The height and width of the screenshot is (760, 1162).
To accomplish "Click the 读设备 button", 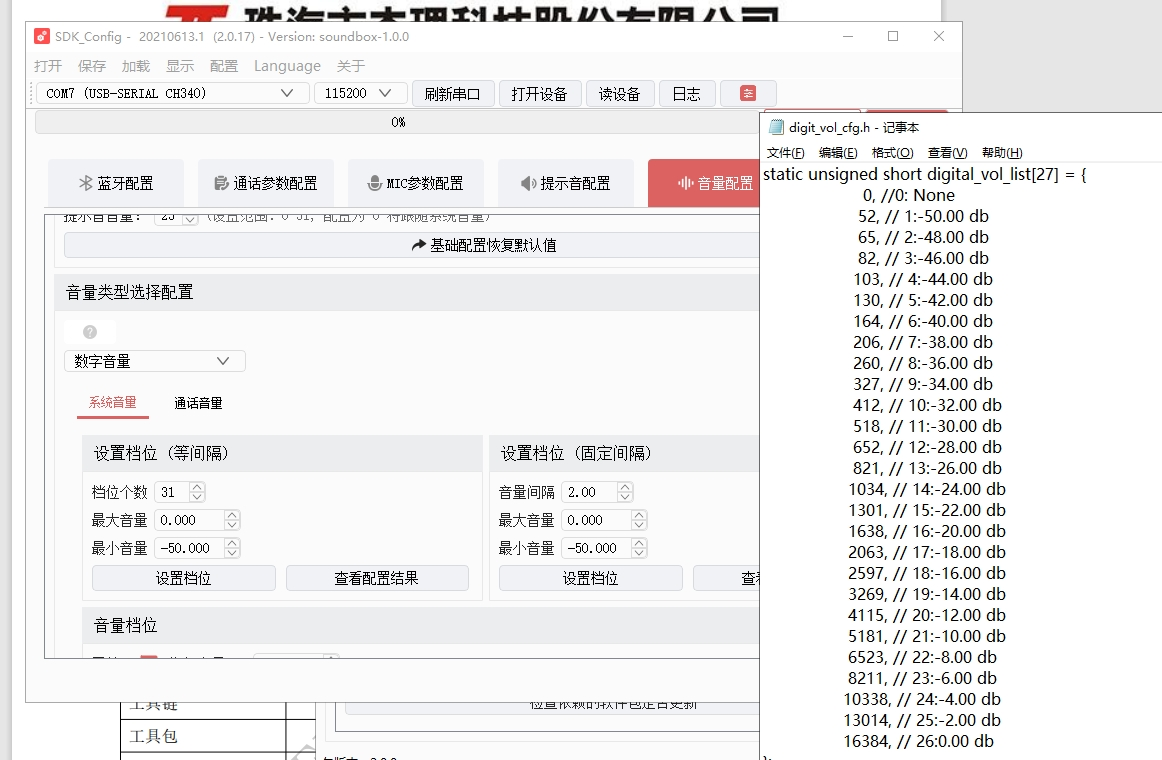I will click(x=620, y=93).
